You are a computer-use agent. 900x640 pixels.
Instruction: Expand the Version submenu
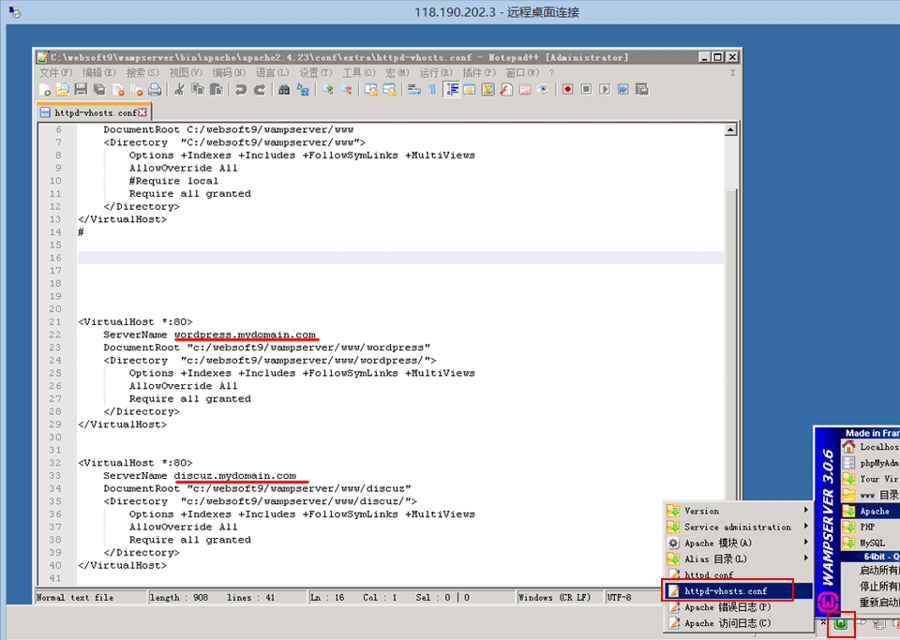click(738, 511)
